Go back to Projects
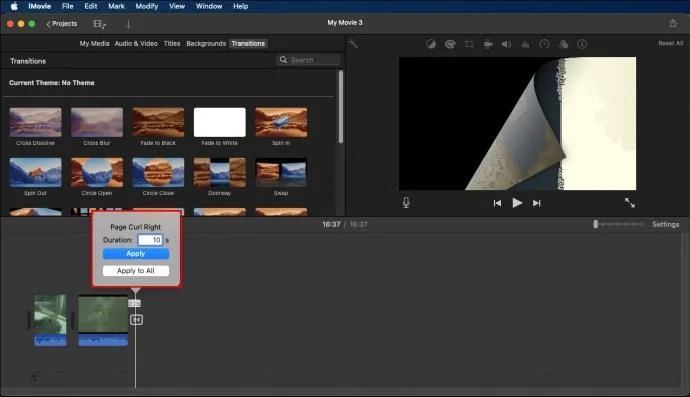 [x=62, y=24]
